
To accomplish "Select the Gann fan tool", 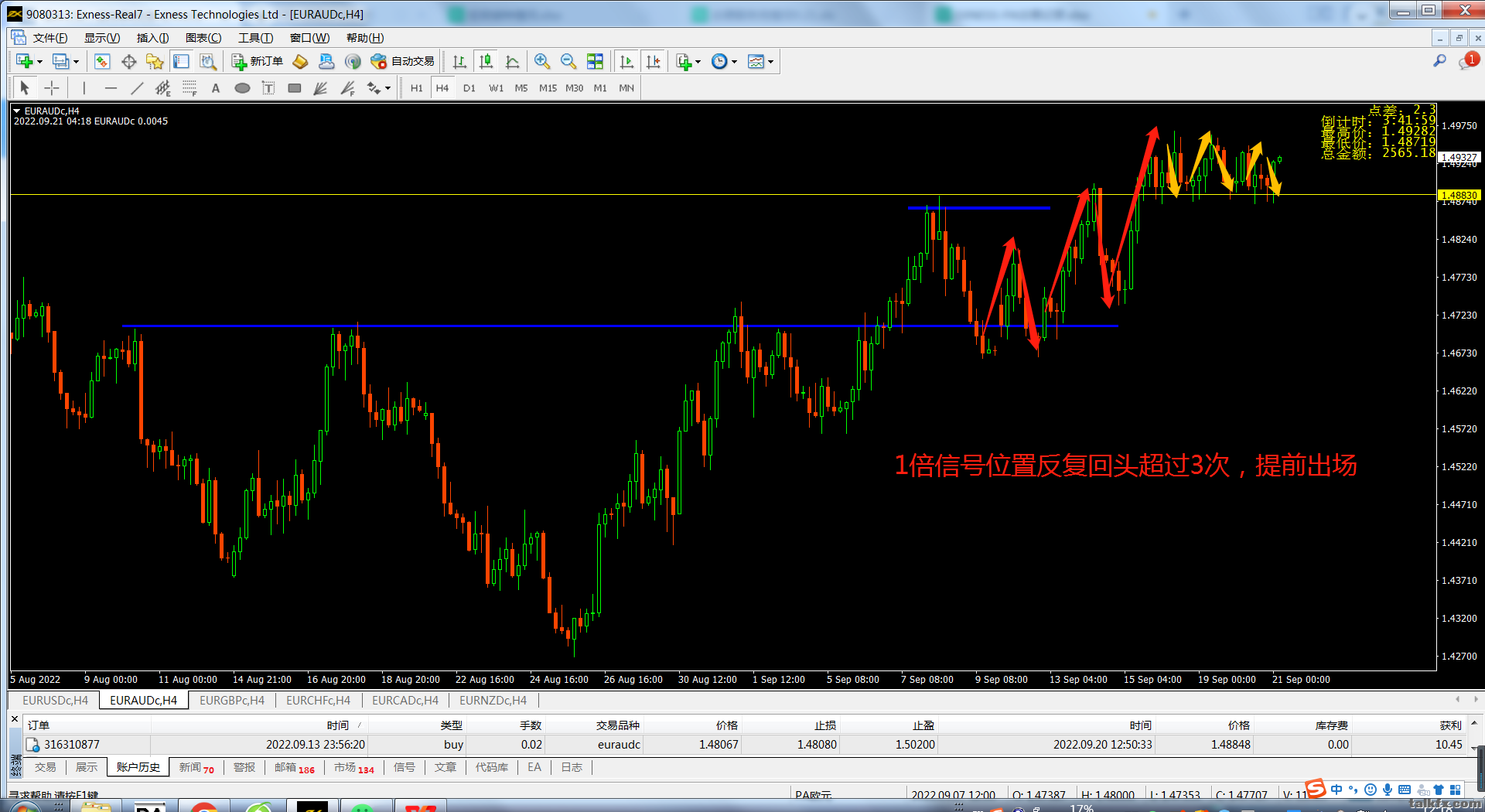I will (x=320, y=88).
